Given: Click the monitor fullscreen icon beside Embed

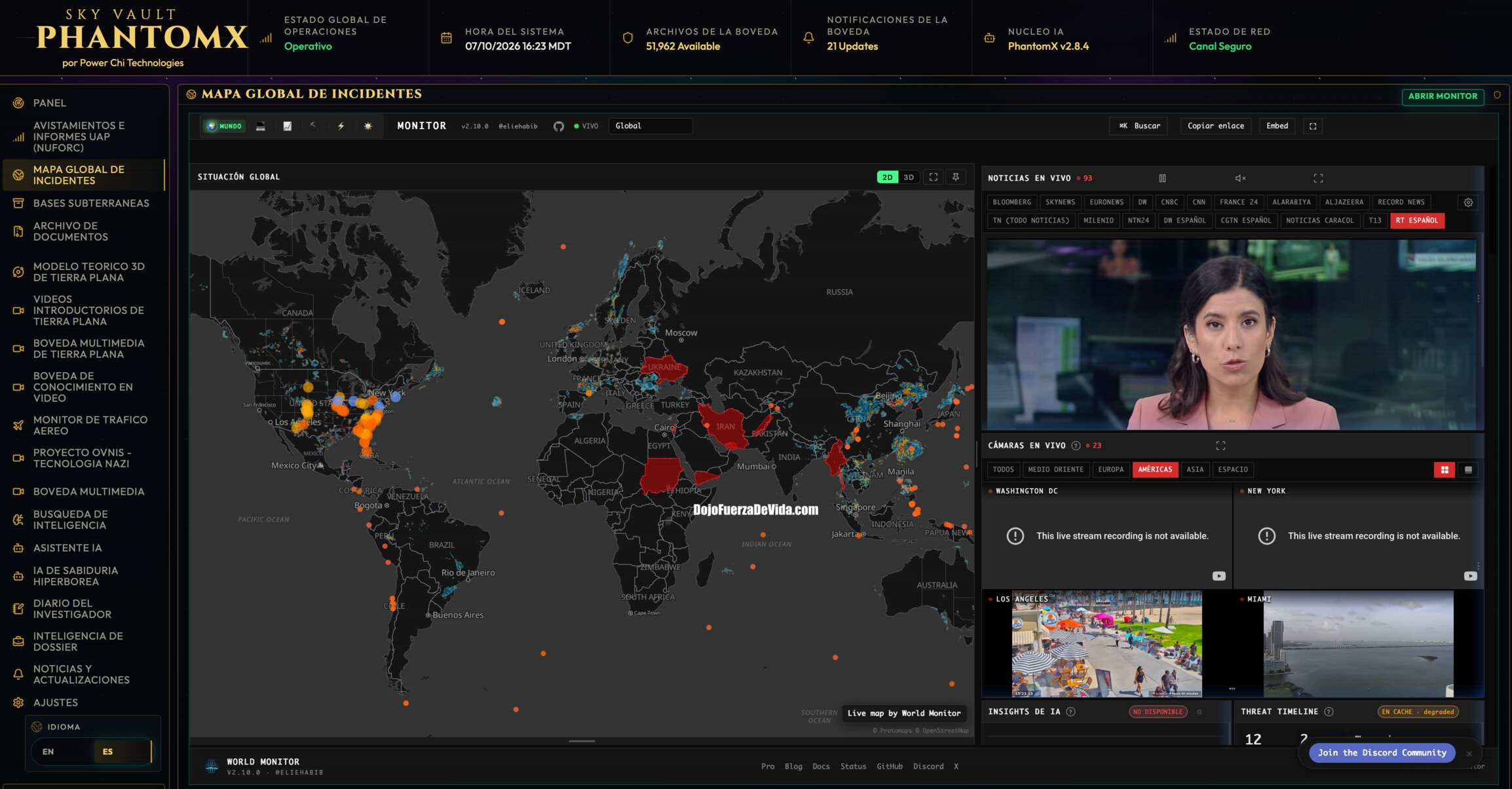Looking at the screenshot, I should (x=1313, y=126).
